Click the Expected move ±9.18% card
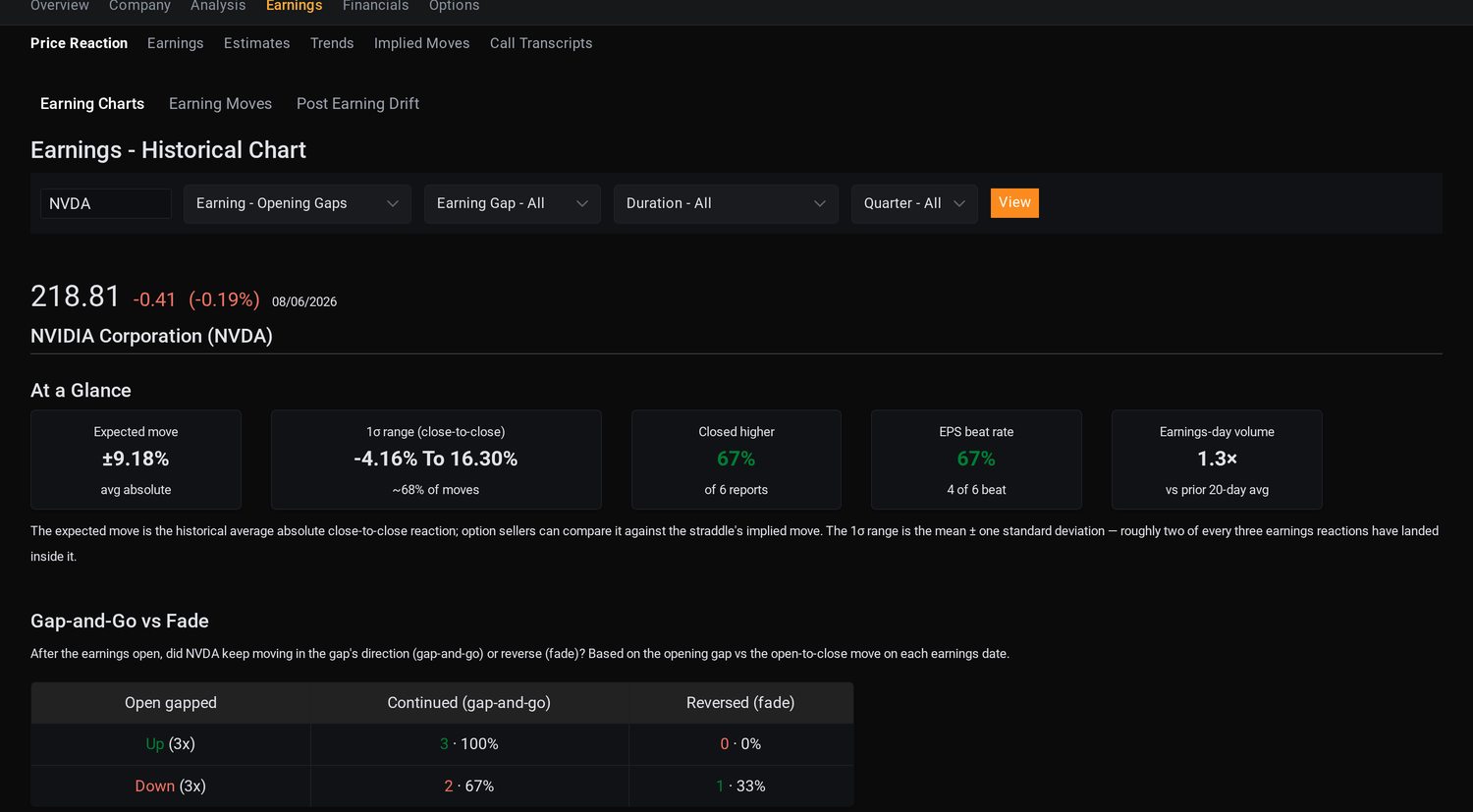1473x812 pixels. (x=136, y=460)
